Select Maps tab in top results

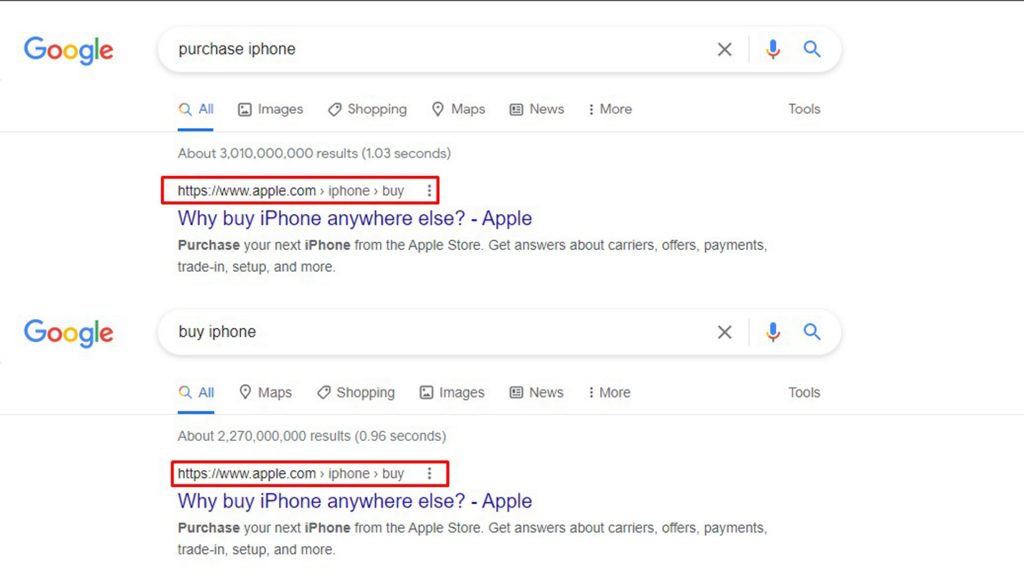(458, 109)
